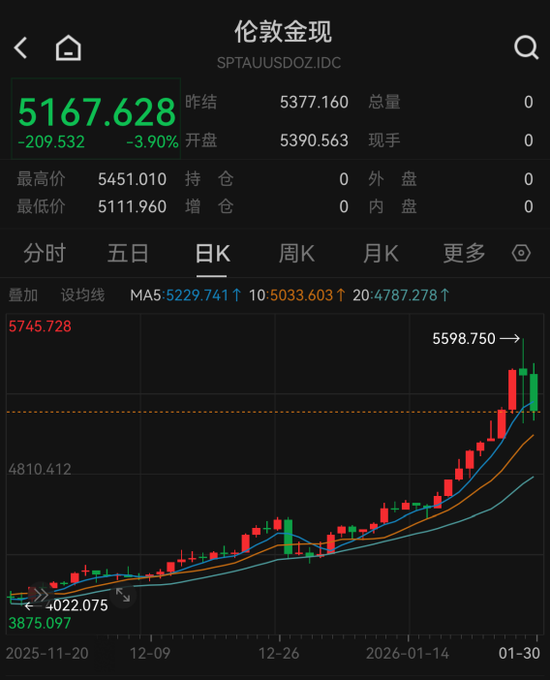Tap the 最低价 value 5111.960

[132, 207]
